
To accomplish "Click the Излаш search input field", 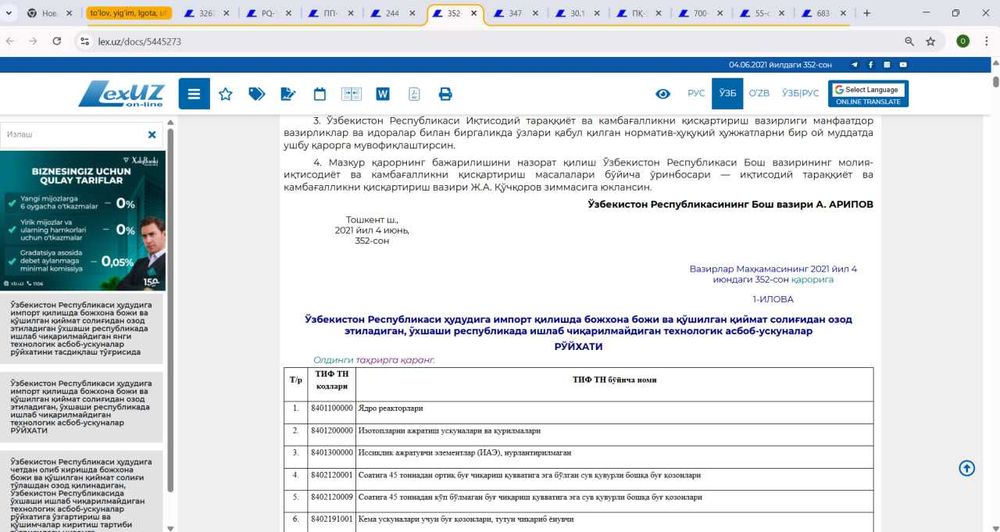I will (x=73, y=135).
